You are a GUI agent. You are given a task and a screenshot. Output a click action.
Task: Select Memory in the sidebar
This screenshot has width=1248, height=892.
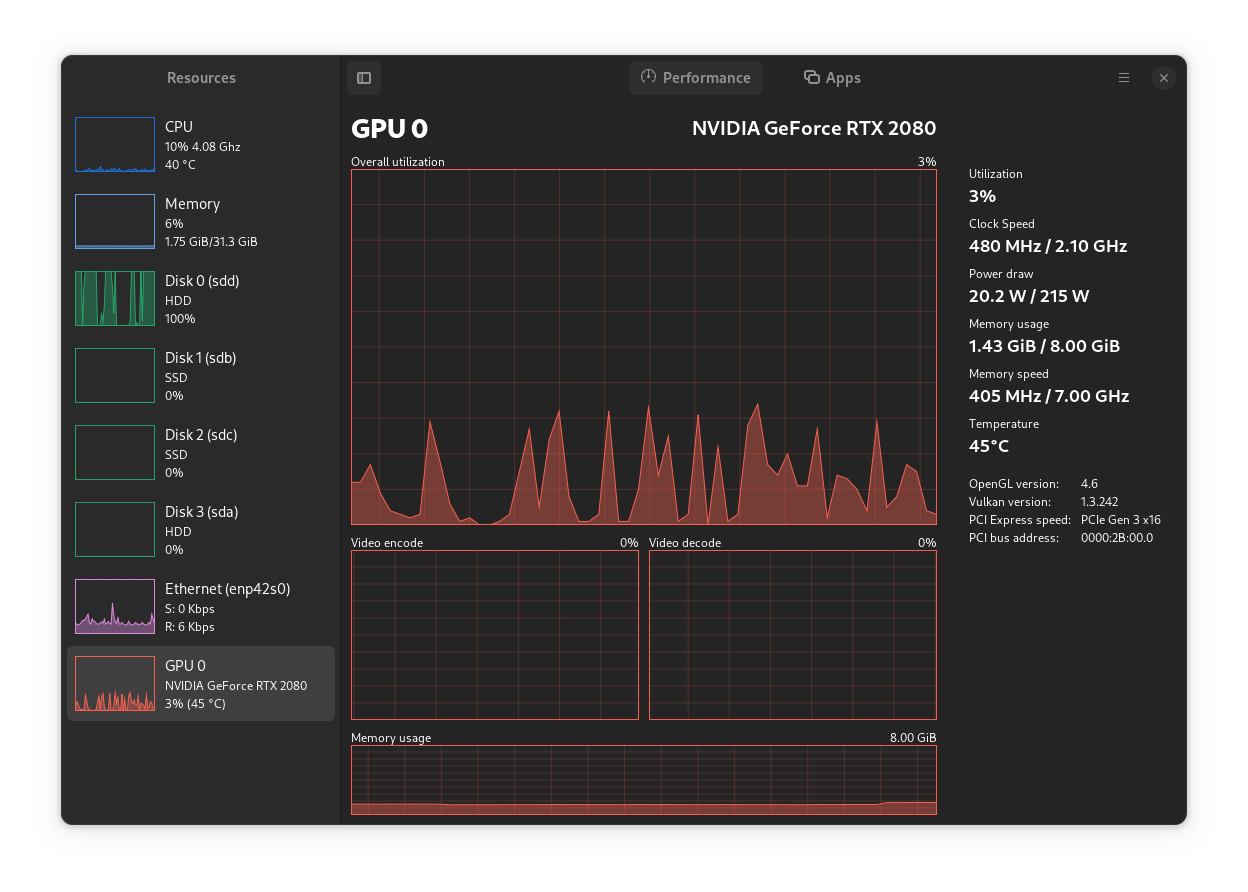click(x=201, y=222)
